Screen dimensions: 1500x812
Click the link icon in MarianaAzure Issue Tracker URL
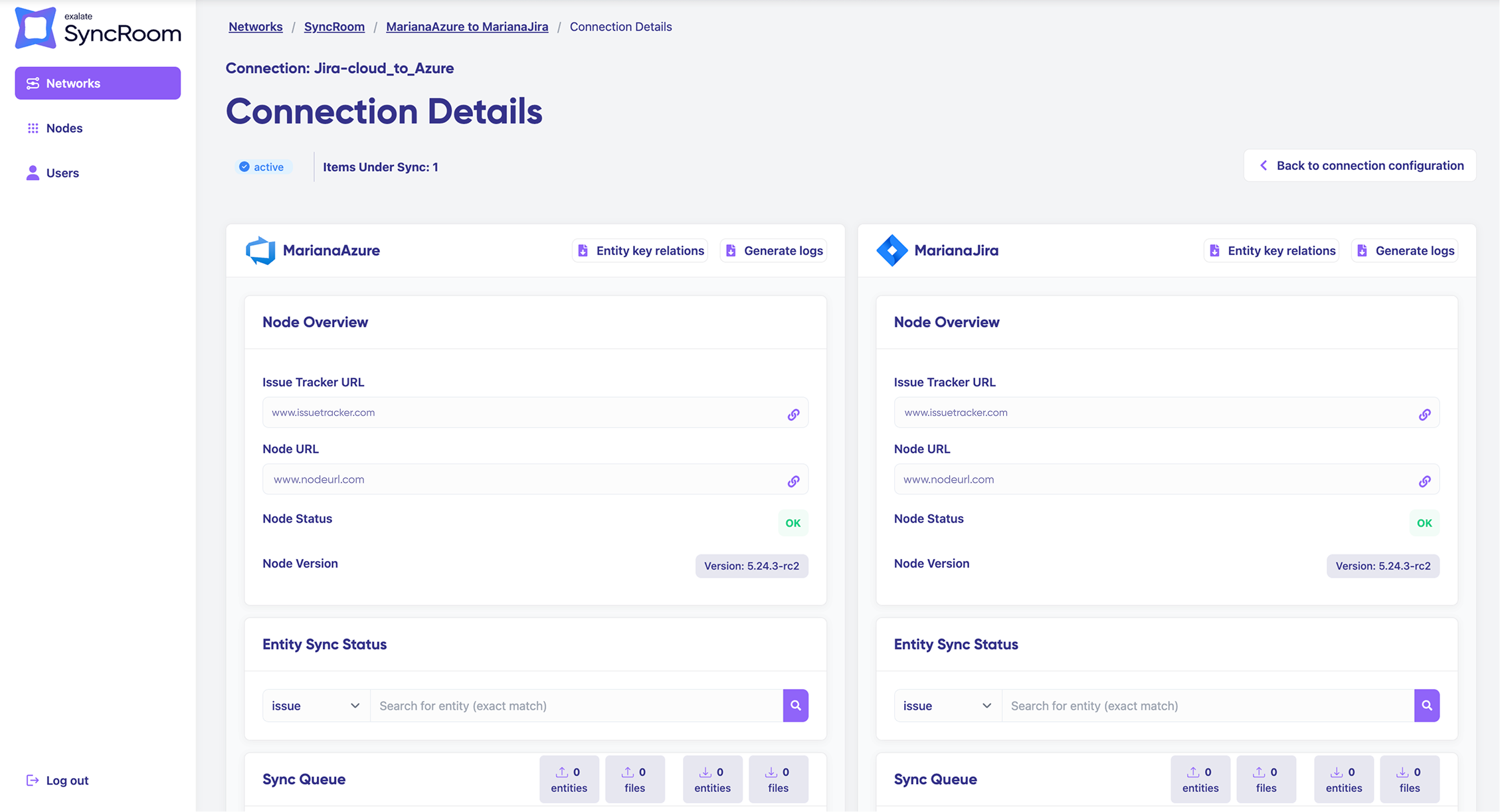(x=793, y=414)
